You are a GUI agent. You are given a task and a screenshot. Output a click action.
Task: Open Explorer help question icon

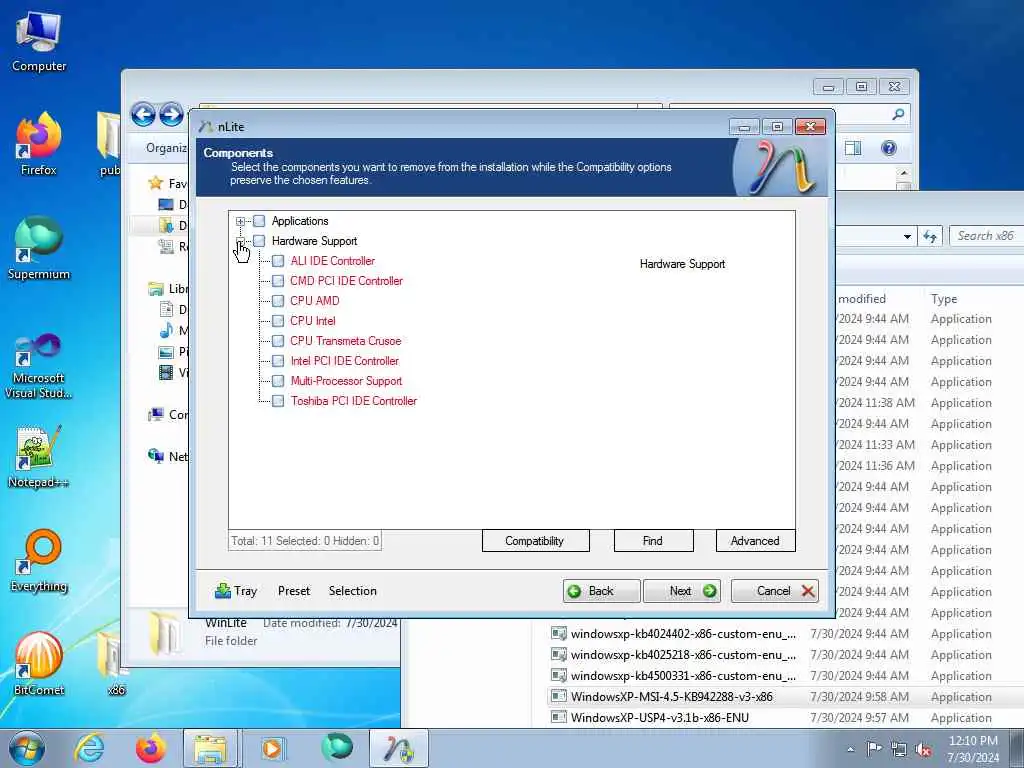point(889,148)
